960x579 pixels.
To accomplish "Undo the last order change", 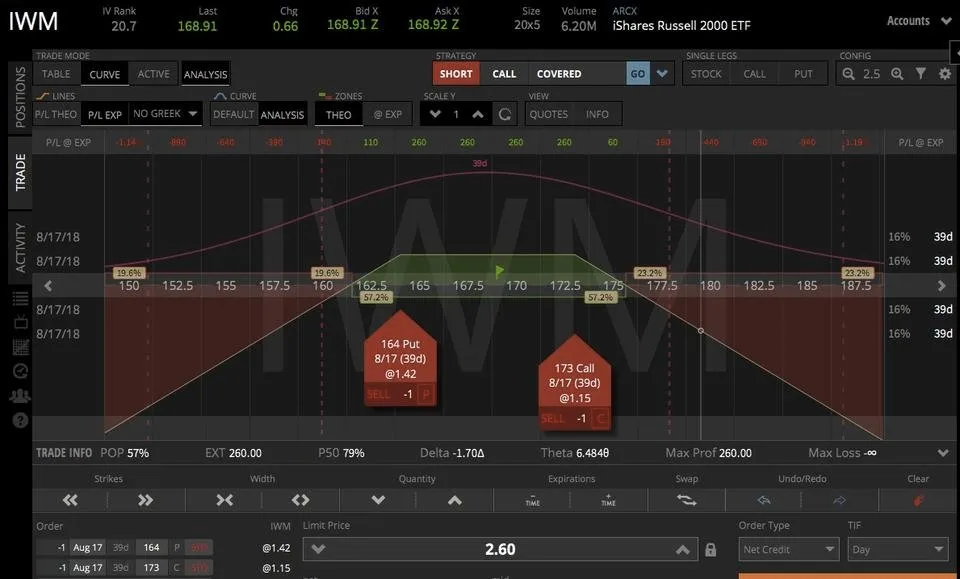I will pyautogui.click(x=763, y=500).
